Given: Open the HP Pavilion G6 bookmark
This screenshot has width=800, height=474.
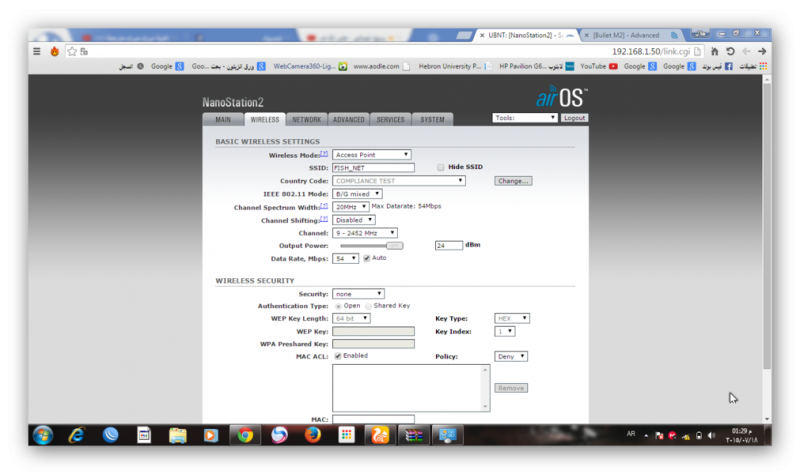Looking at the screenshot, I should pos(536,66).
